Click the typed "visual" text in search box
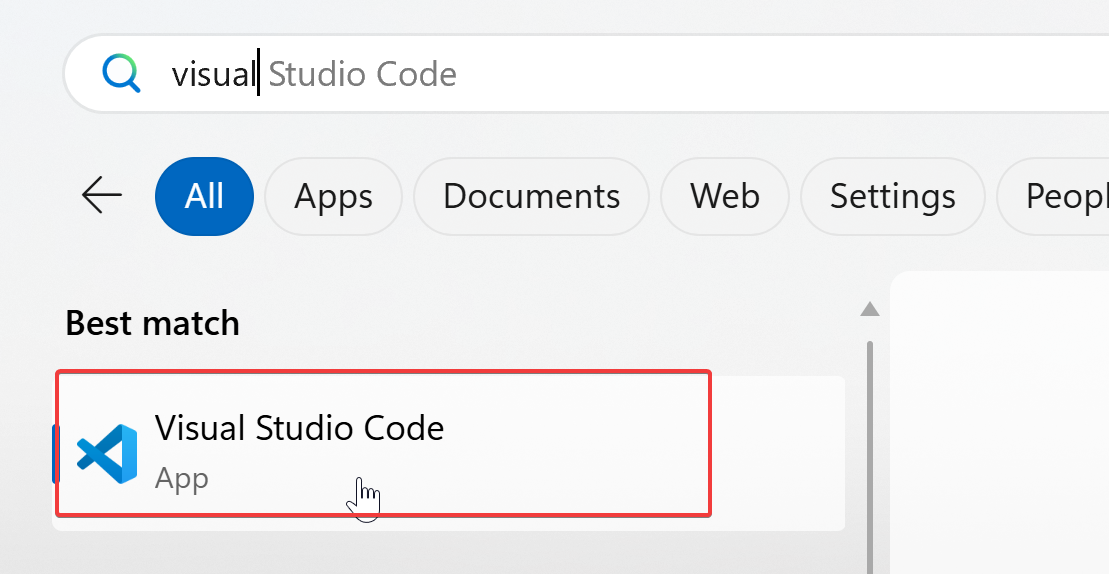 coord(213,74)
